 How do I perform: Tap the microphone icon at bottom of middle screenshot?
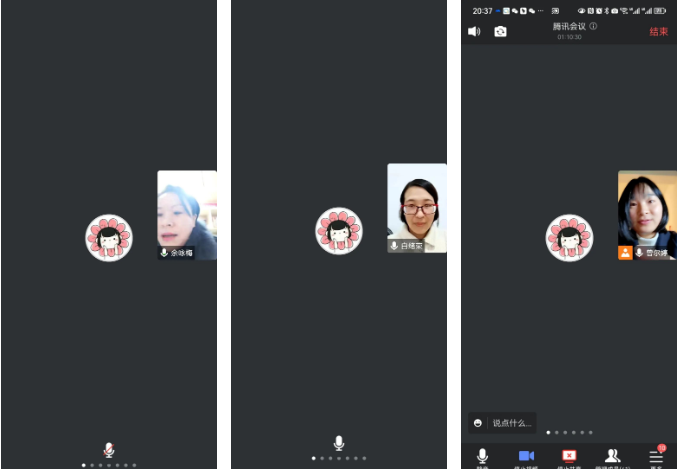pyautogui.click(x=339, y=443)
